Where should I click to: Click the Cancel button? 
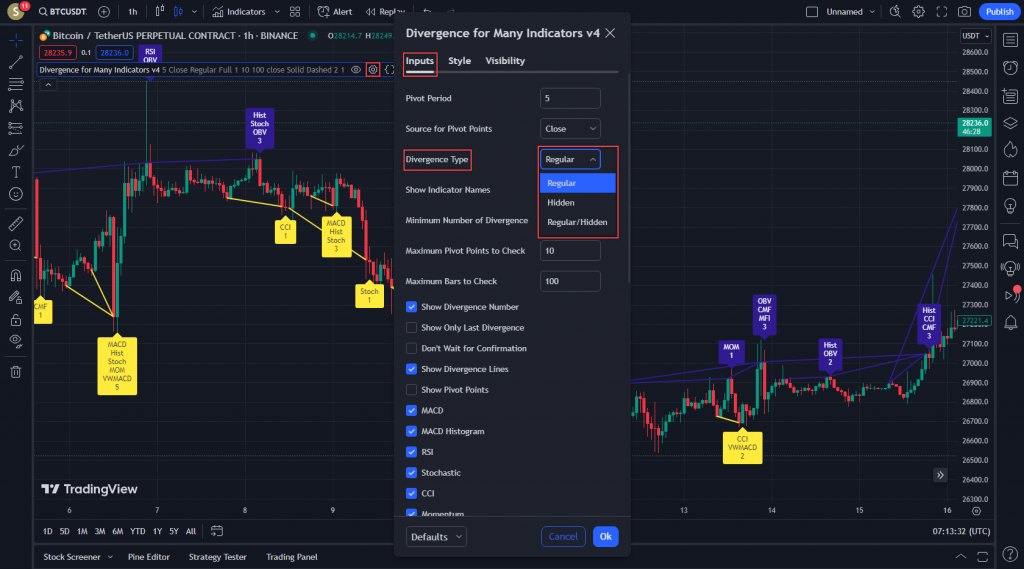[x=563, y=537]
